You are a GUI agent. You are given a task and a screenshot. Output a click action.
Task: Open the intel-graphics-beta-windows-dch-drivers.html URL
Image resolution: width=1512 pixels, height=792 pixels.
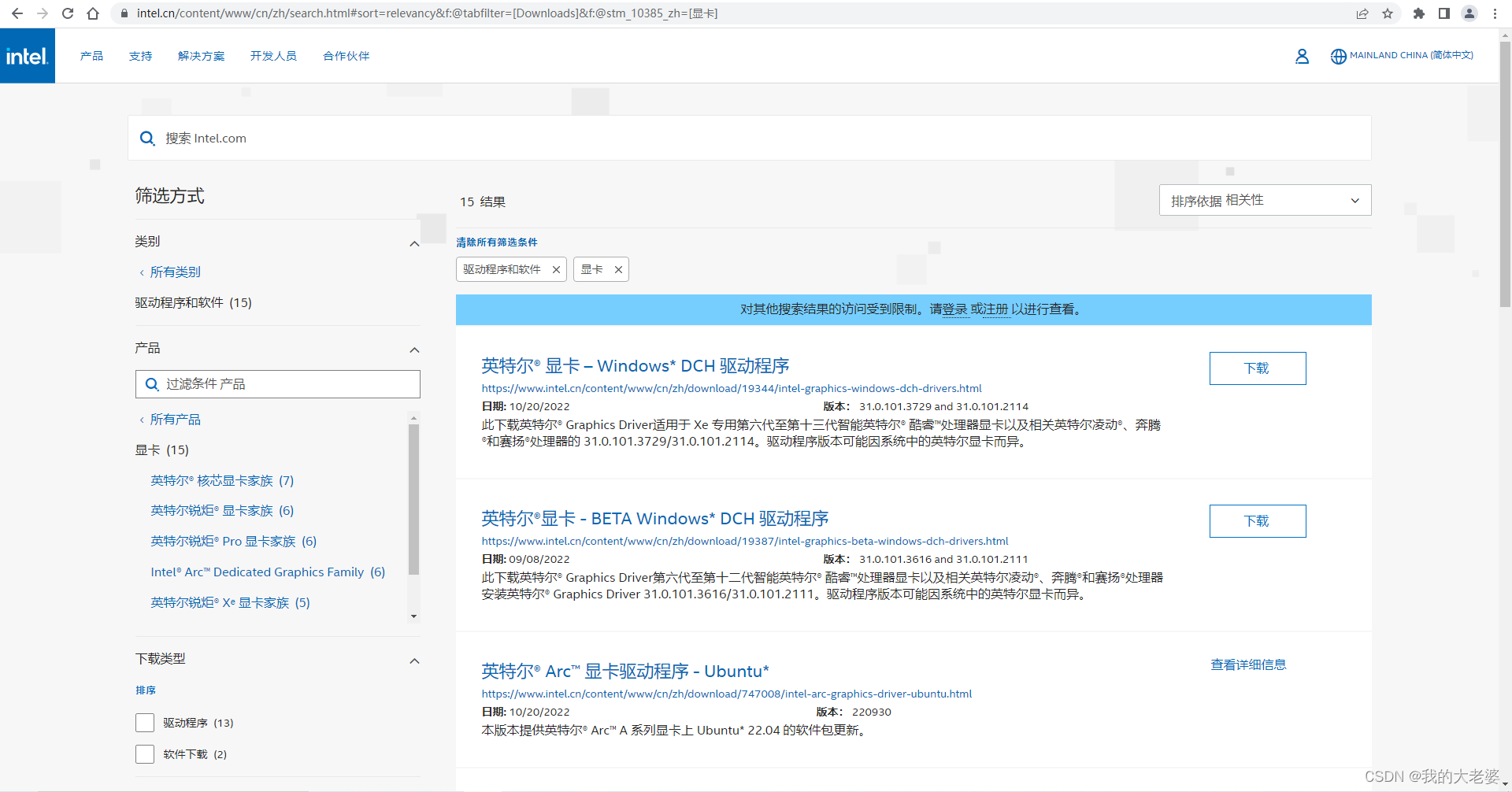[745, 541]
